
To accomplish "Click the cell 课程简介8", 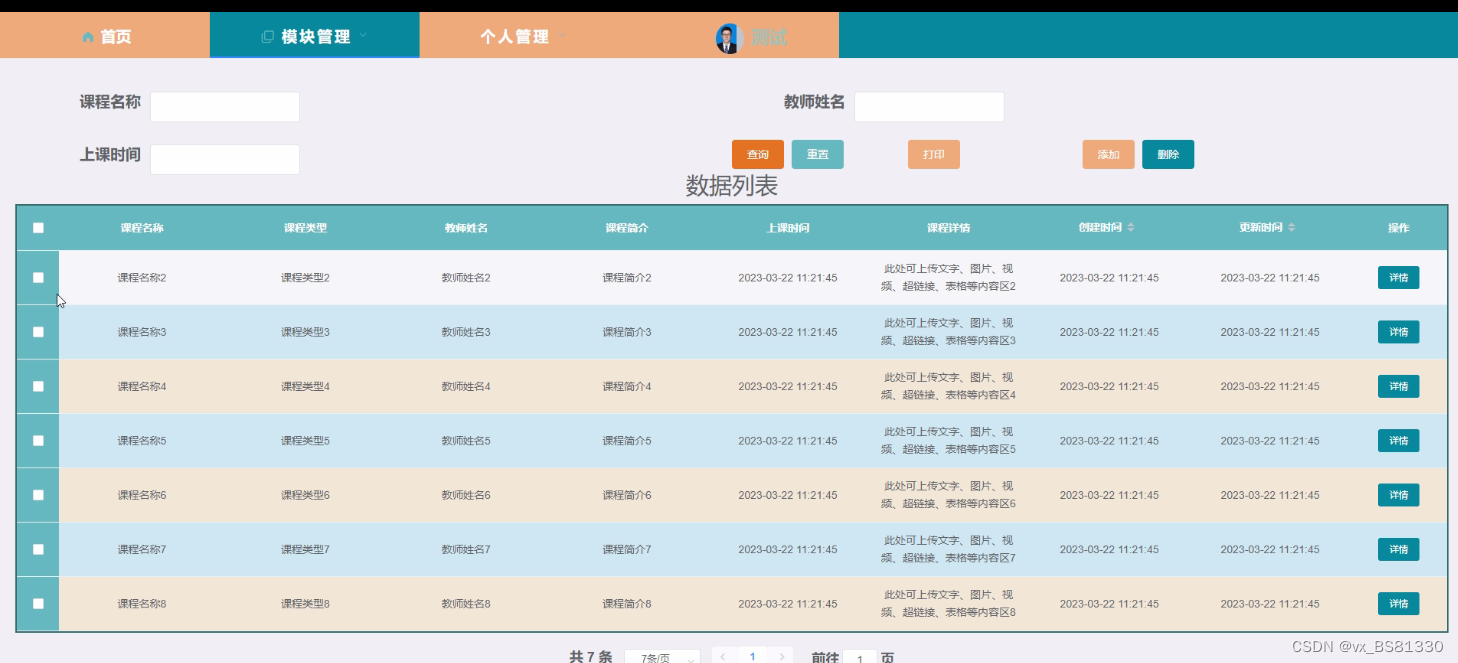I will click(627, 604).
